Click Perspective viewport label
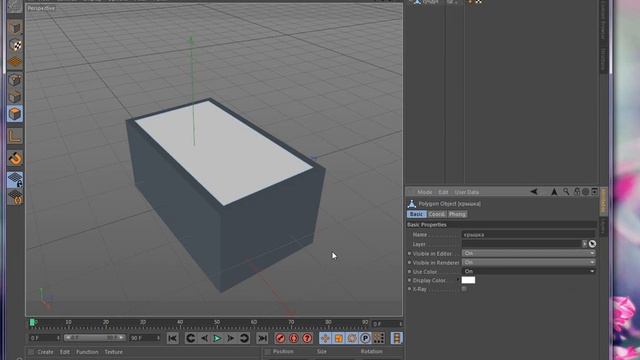Screen dimensions: 640x360 (x=41, y=8)
